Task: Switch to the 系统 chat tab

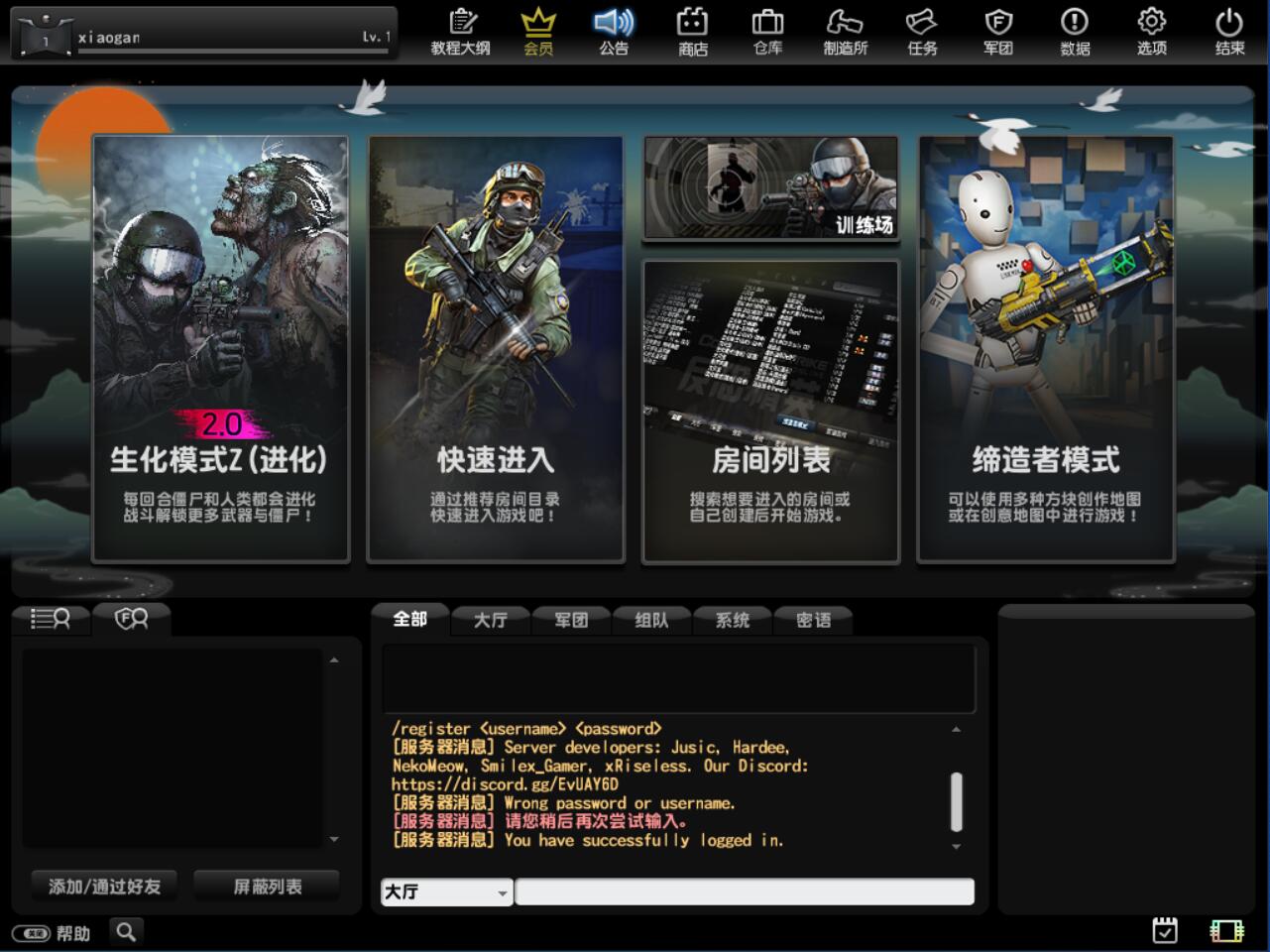Action: point(733,620)
